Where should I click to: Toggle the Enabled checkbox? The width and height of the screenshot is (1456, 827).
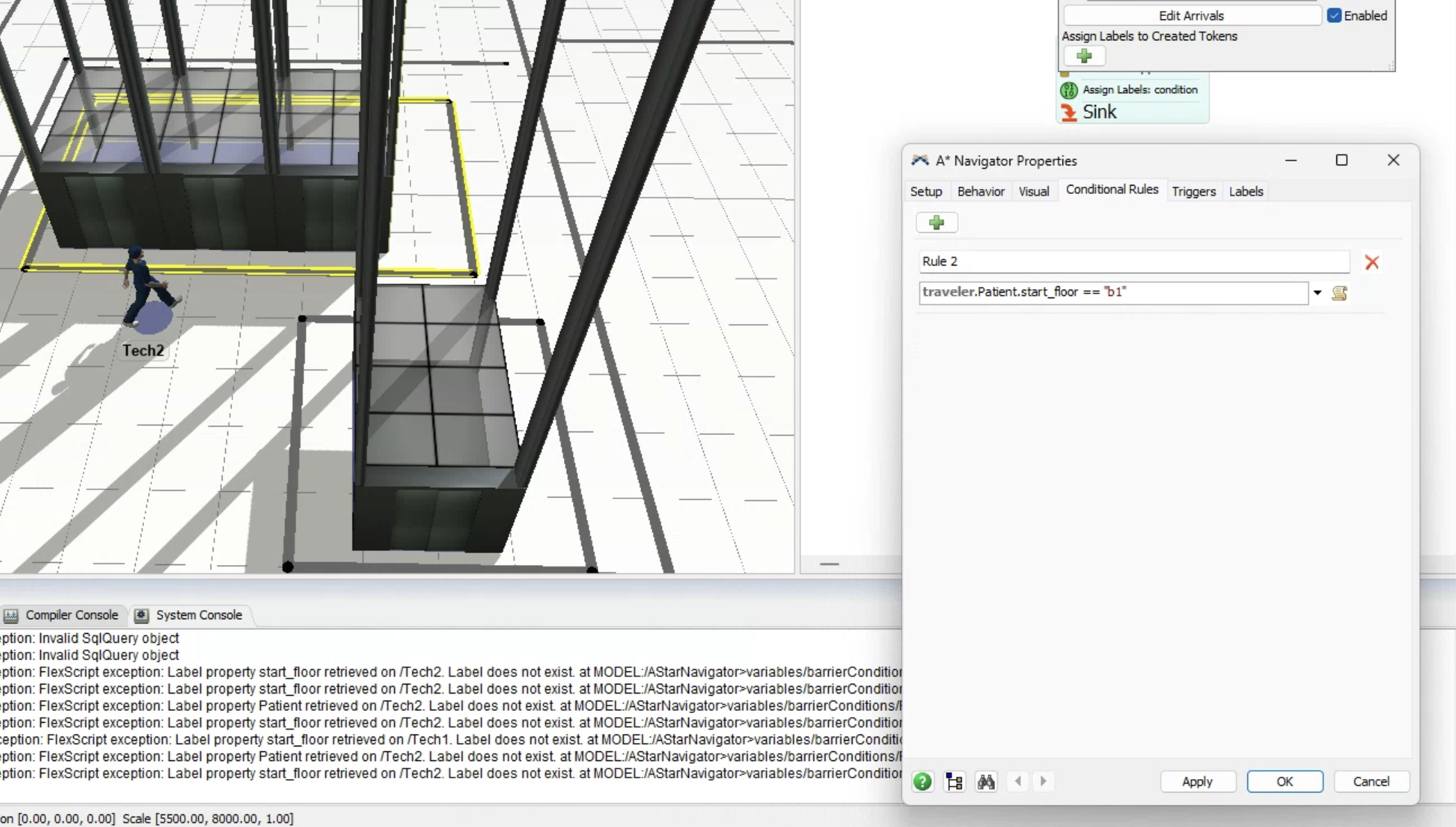pyautogui.click(x=1334, y=15)
